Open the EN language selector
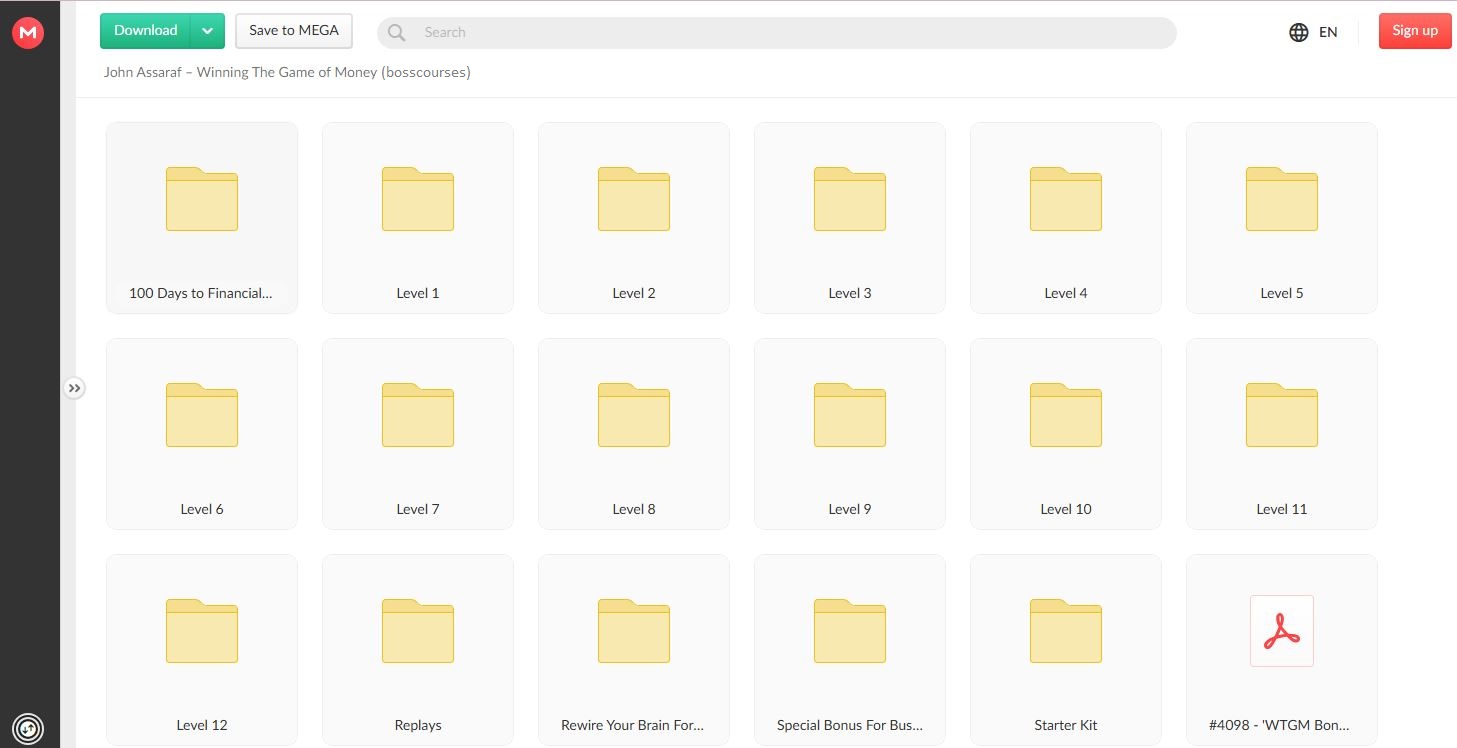 click(1328, 32)
